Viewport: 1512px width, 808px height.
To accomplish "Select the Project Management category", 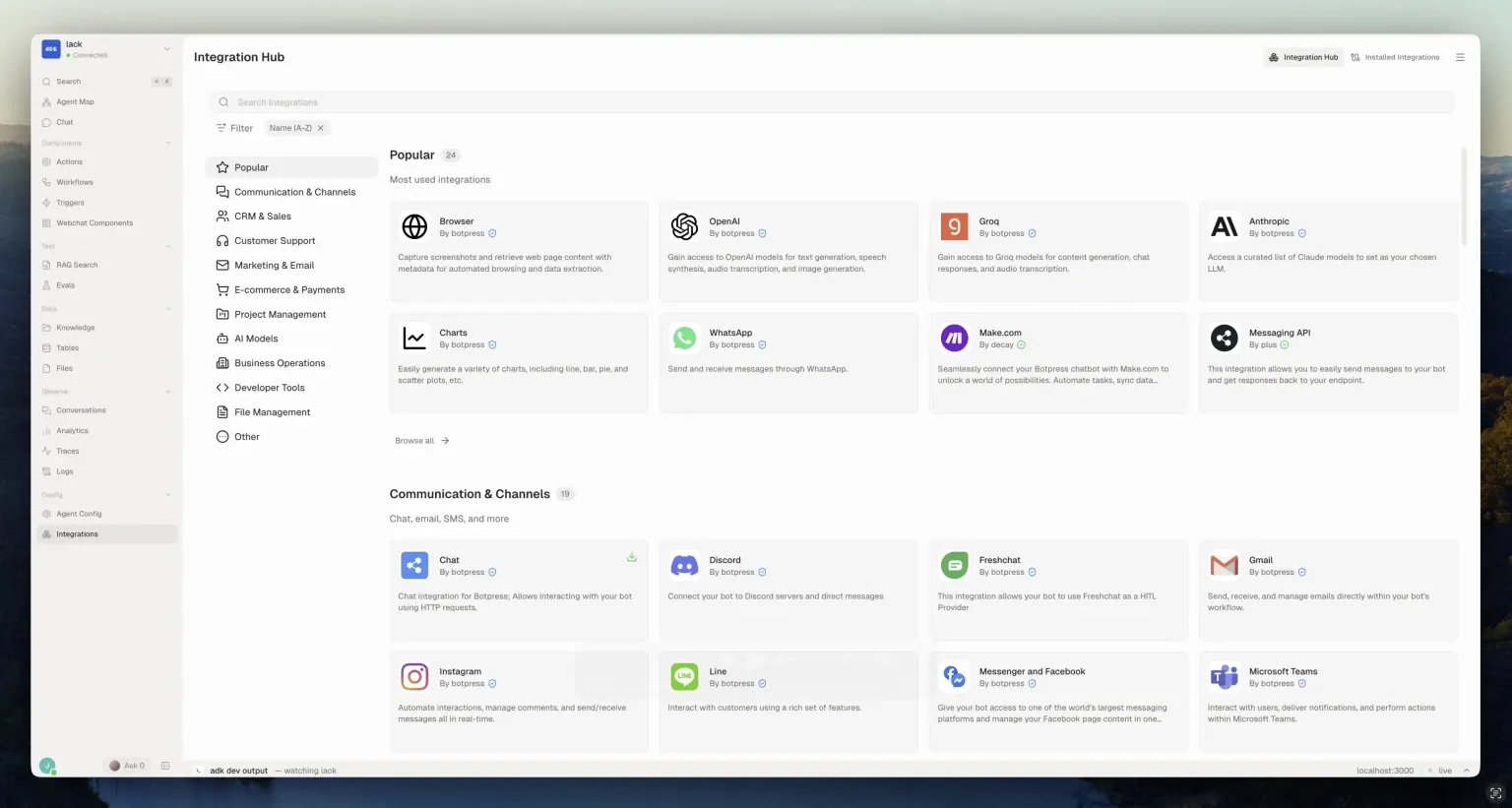I will coord(292,315).
